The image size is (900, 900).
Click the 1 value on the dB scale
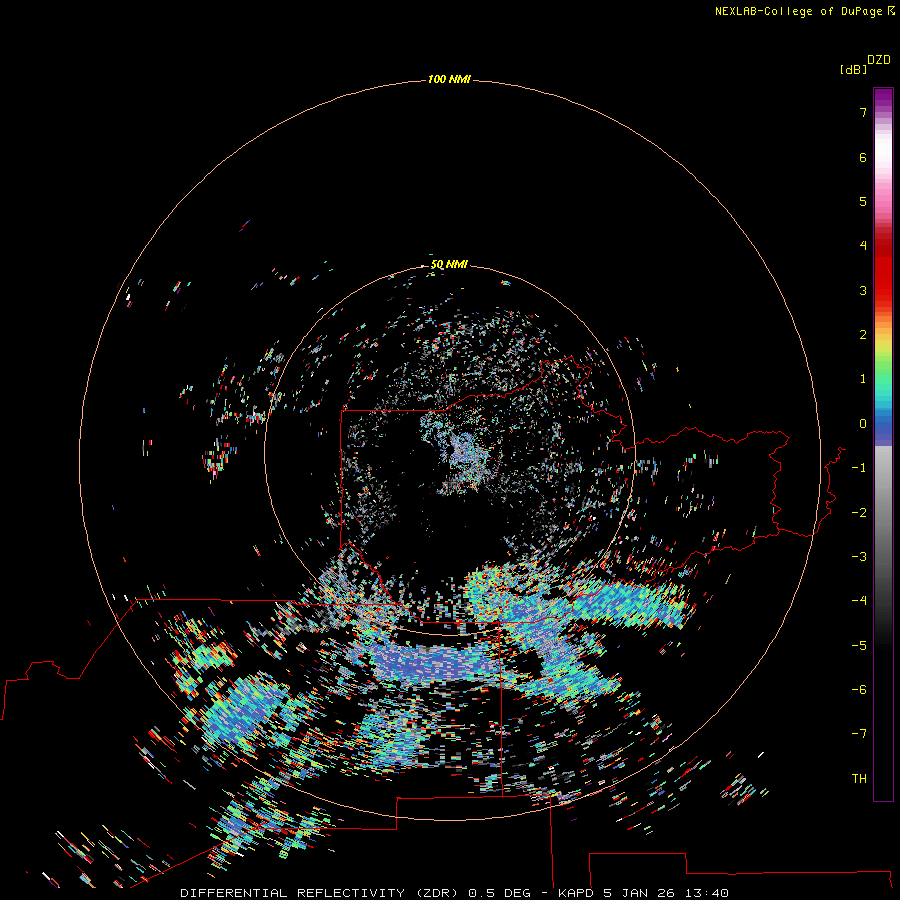pos(863,379)
